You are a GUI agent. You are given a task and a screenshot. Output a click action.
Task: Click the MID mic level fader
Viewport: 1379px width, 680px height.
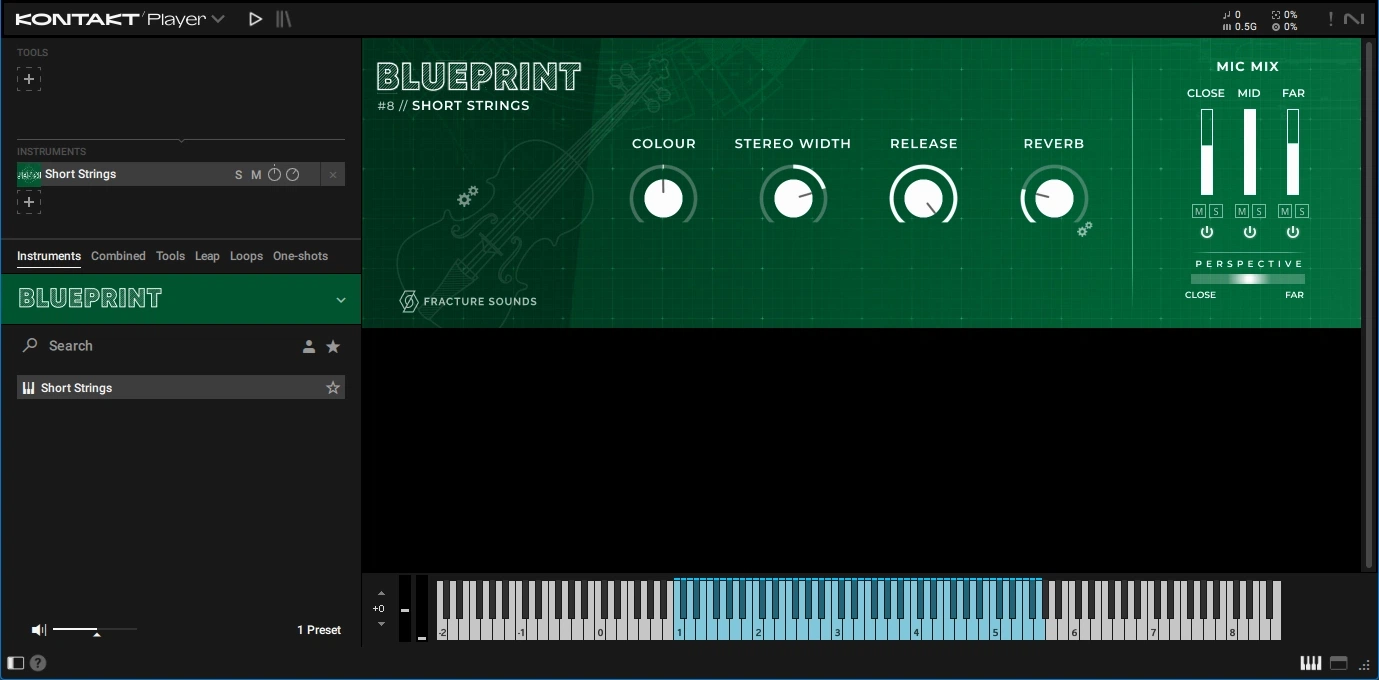pos(1250,152)
